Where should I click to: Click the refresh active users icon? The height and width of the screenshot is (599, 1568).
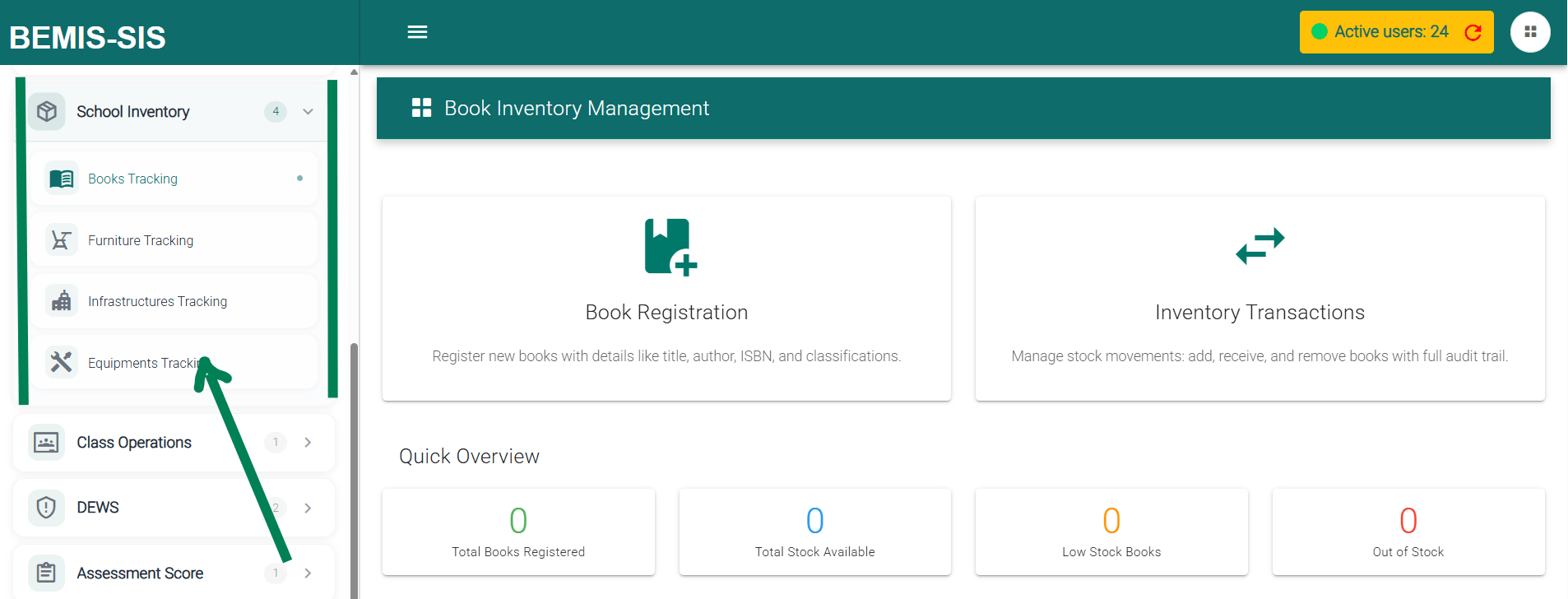coord(1473,32)
